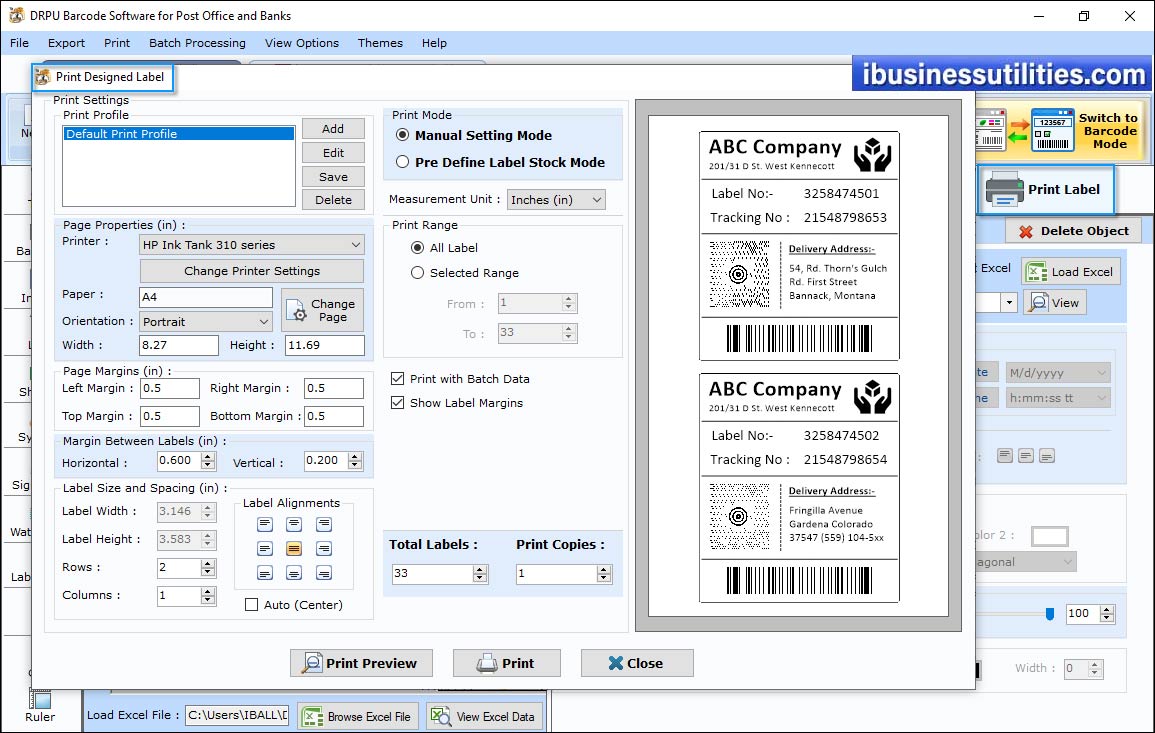
Task: Click the Total Labels input field
Action: tap(432, 573)
